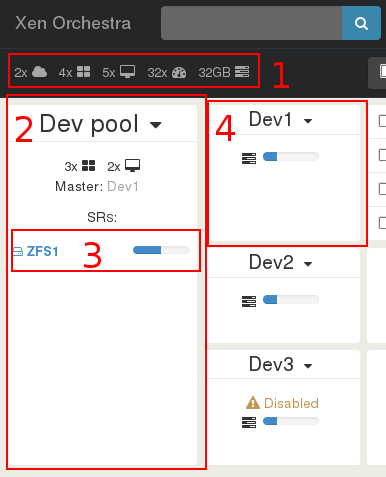Expand the Dev pool dropdown arrow

[x=156, y=125]
